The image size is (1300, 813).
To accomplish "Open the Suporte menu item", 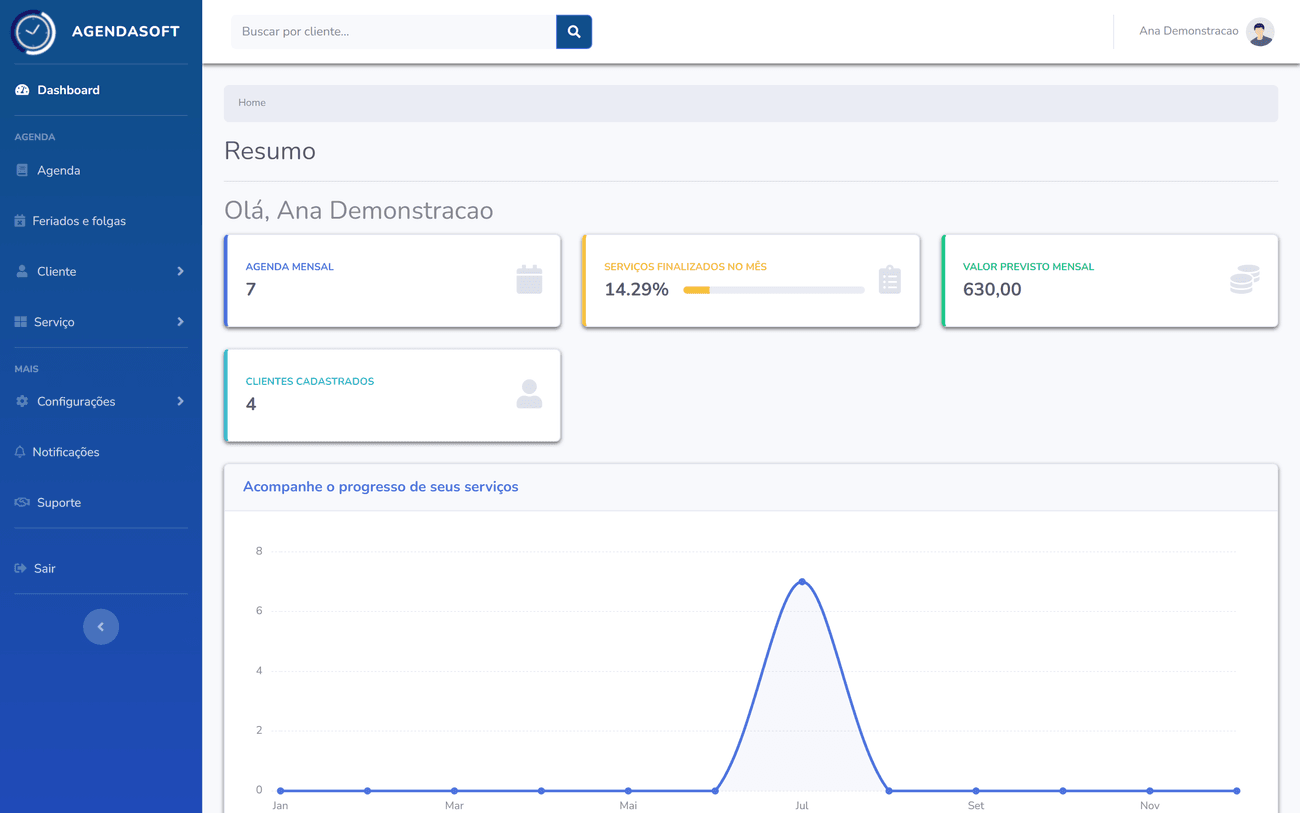I will point(101,502).
